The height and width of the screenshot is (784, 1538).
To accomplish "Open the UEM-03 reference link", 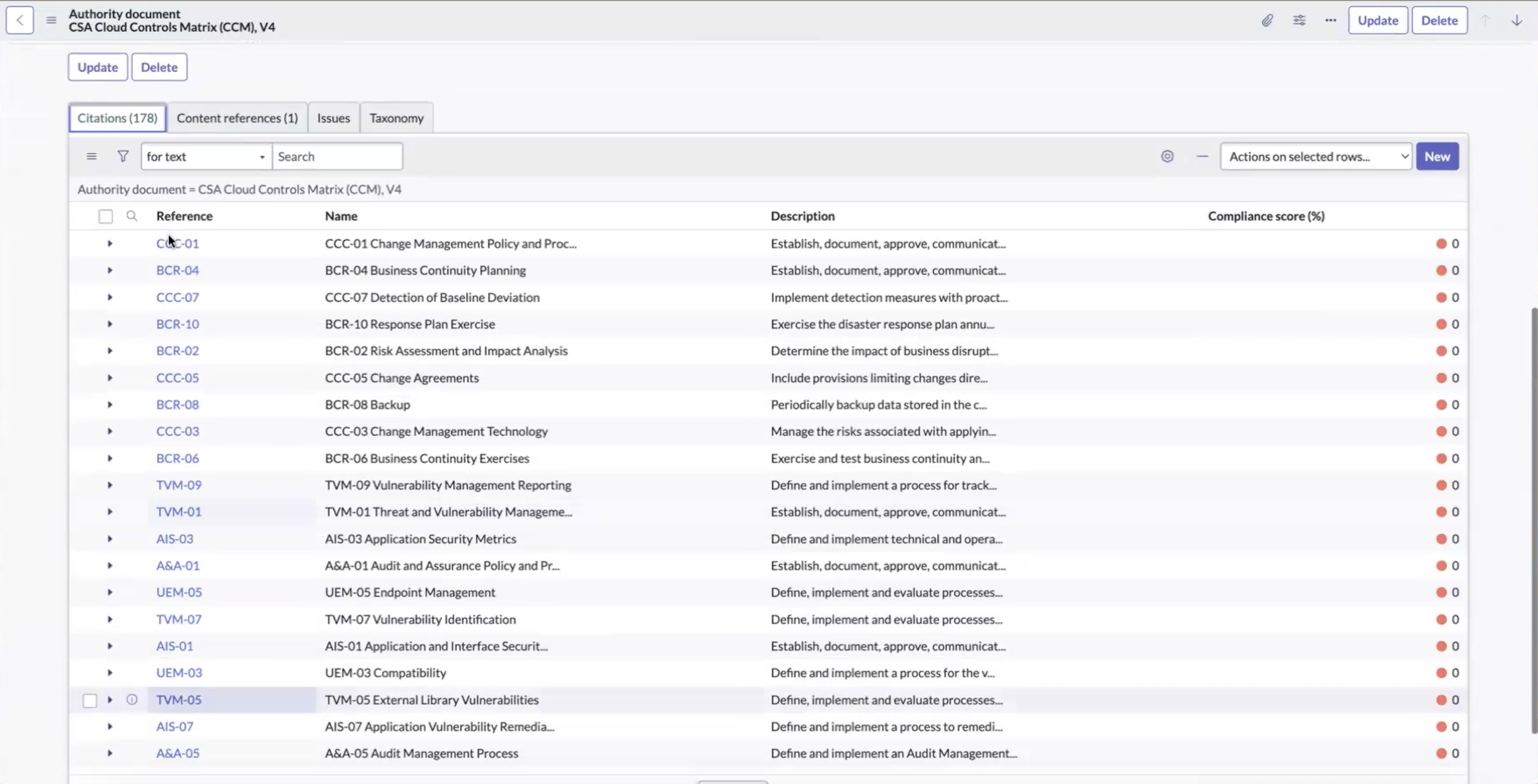I will [x=179, y=673].
